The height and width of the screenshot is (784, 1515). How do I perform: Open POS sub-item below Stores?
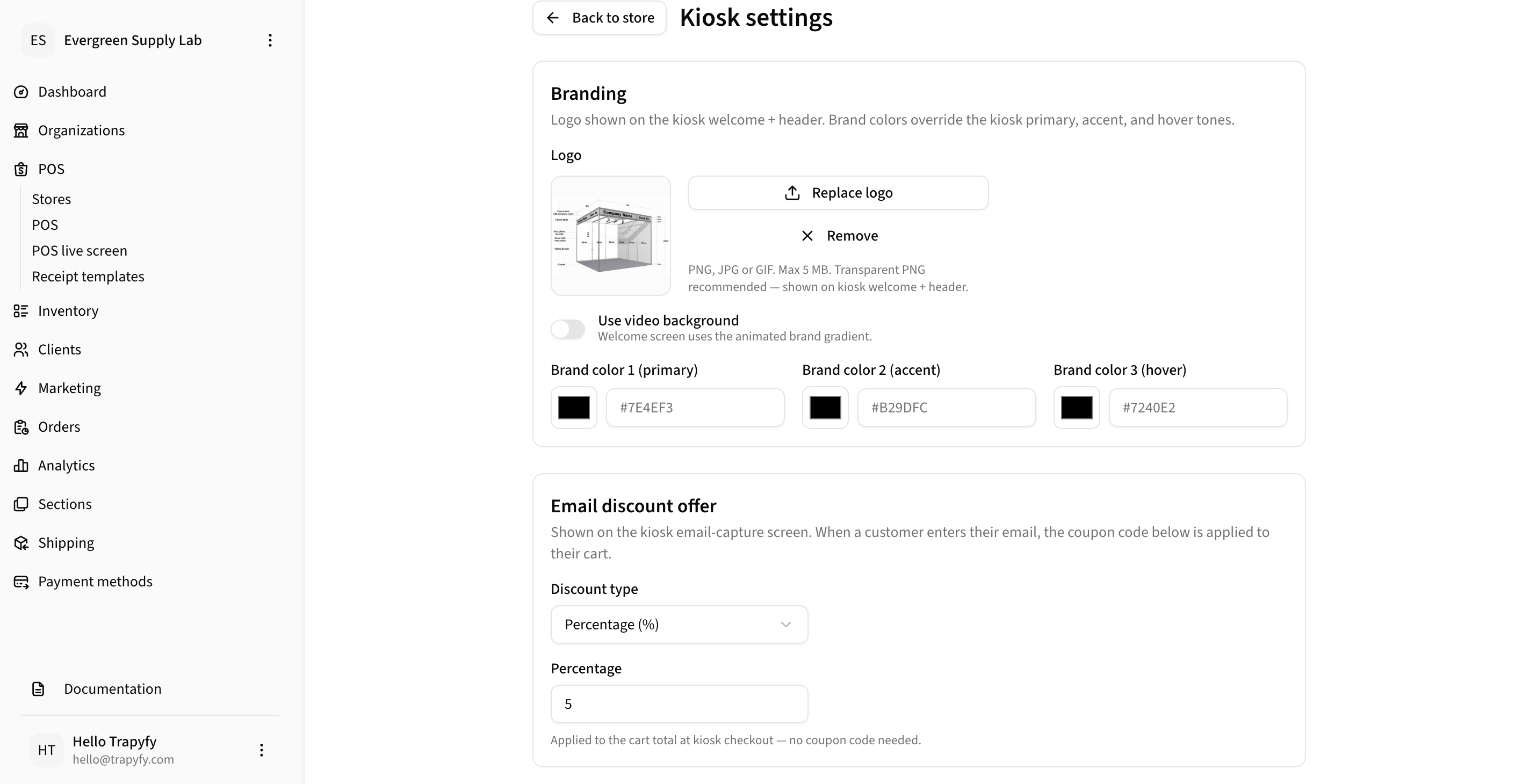pos(45,225)
